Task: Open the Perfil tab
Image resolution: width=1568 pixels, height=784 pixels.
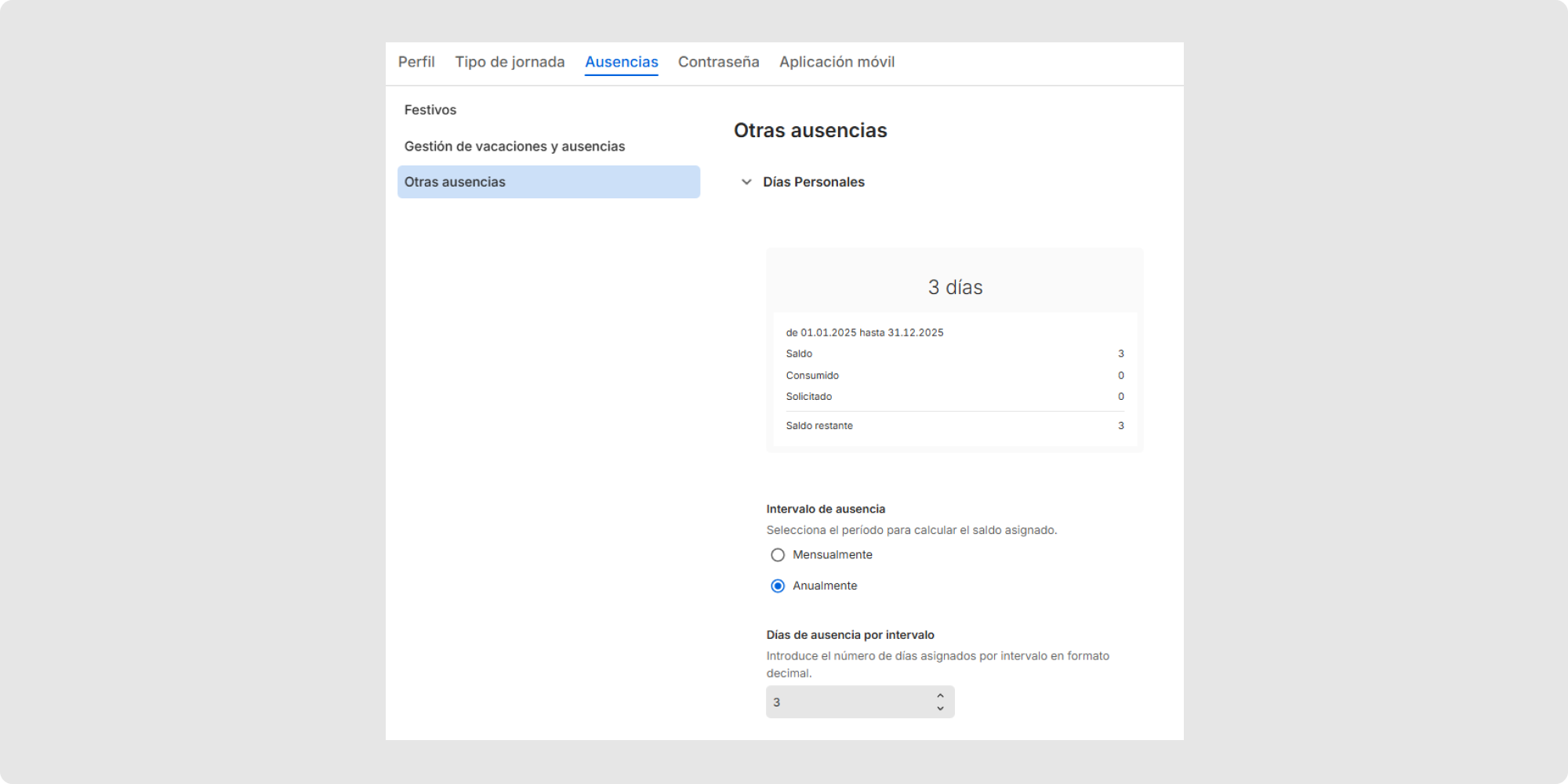Action: pyautogui.click(x=416, y=62)
